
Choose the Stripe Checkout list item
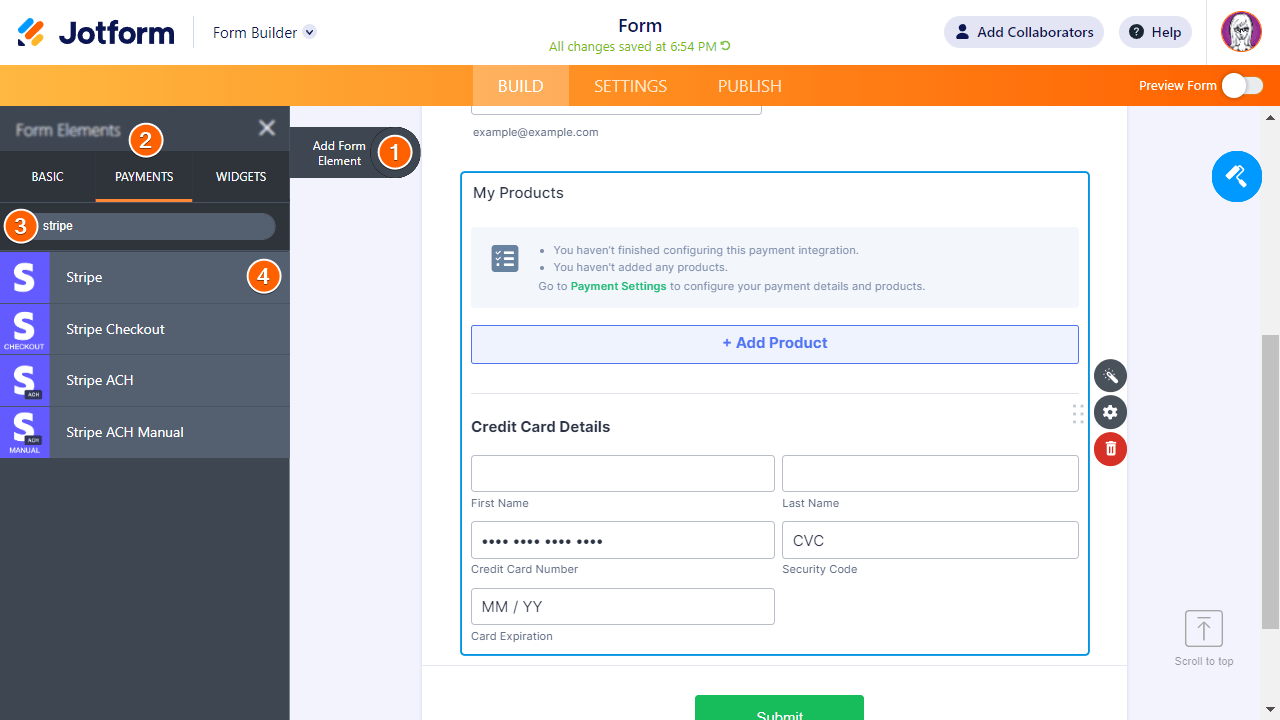tap(144, 329)
